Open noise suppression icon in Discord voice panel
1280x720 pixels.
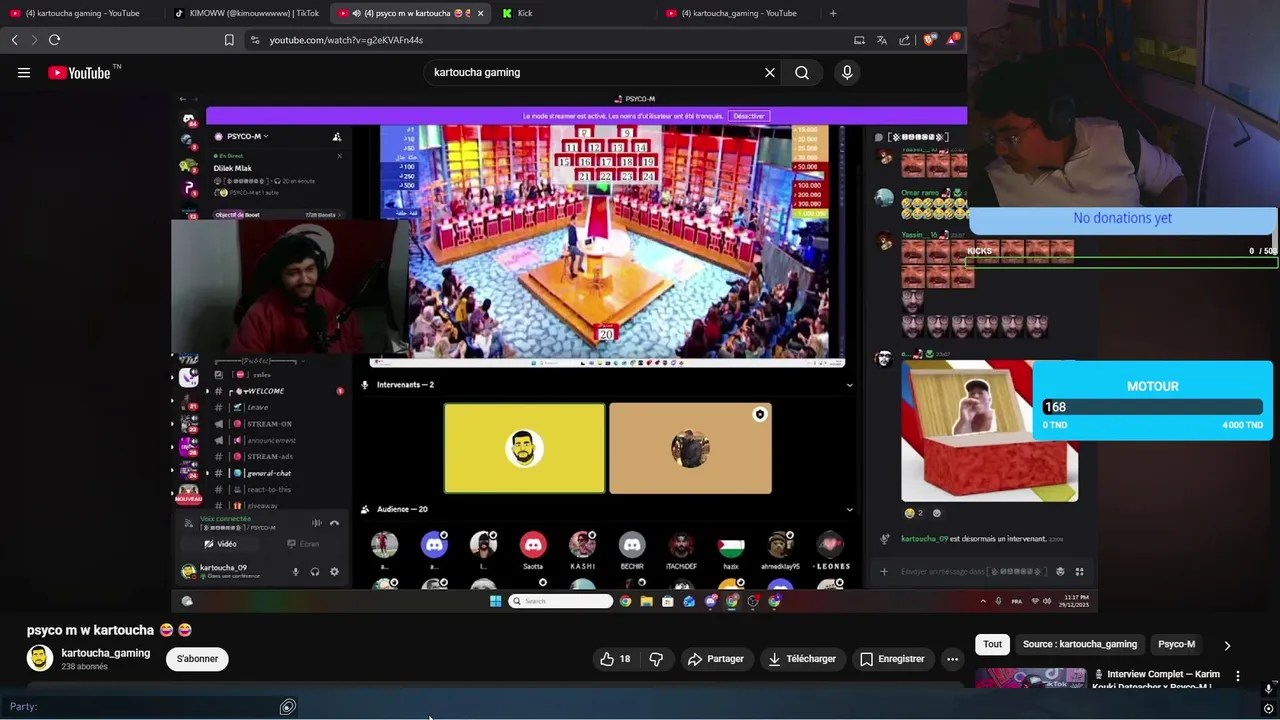point(317,523)
